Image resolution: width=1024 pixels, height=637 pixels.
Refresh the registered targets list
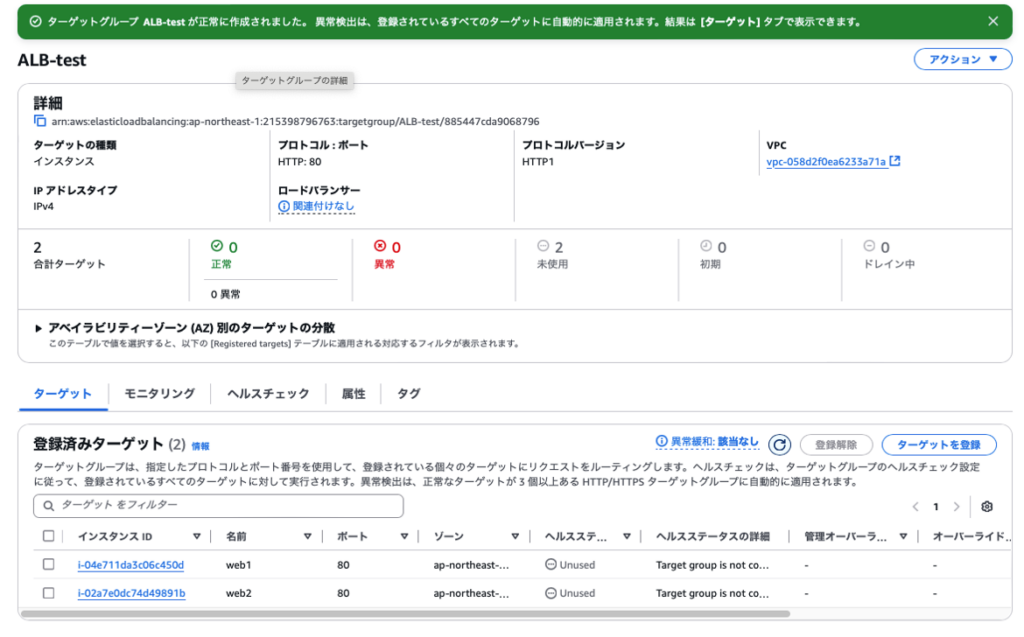[x=779, y=445]
